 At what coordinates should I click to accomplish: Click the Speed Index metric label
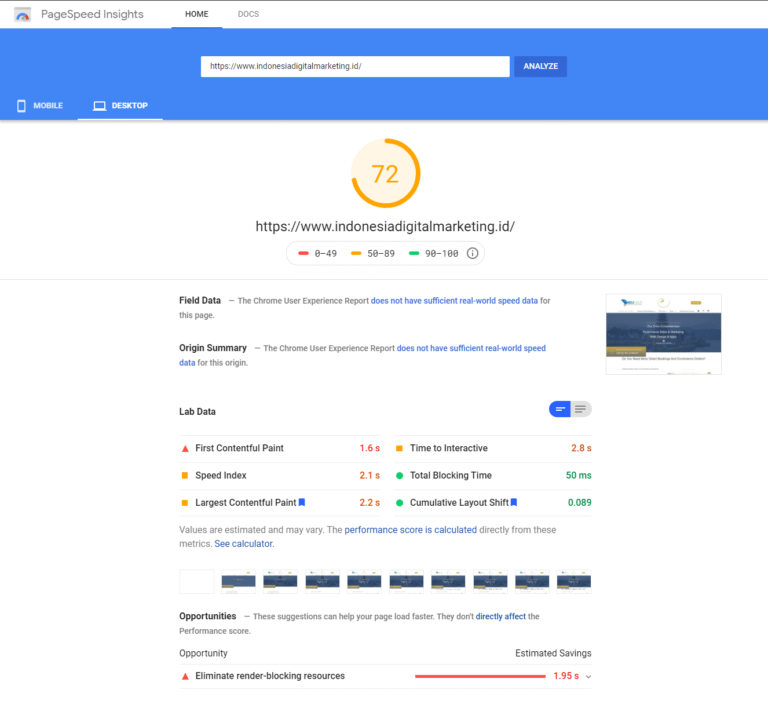221,475
